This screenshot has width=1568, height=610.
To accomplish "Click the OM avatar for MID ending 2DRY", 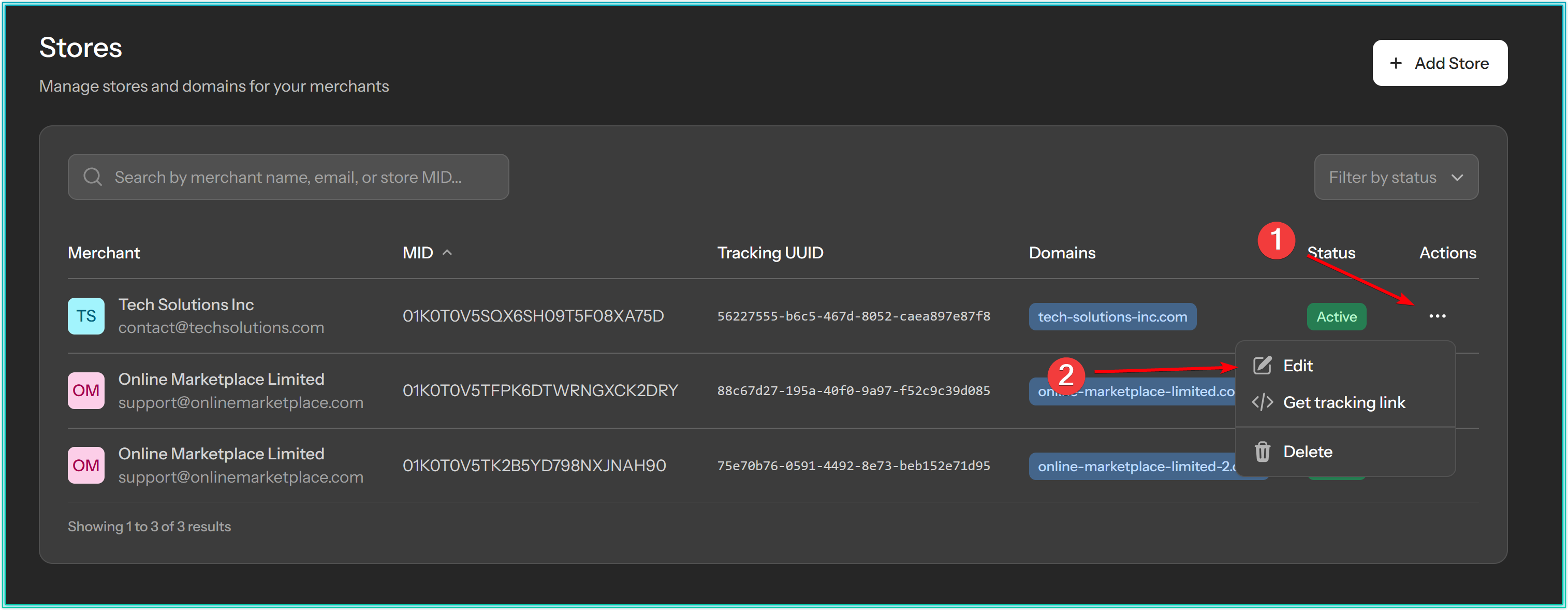I will (86, 391).
